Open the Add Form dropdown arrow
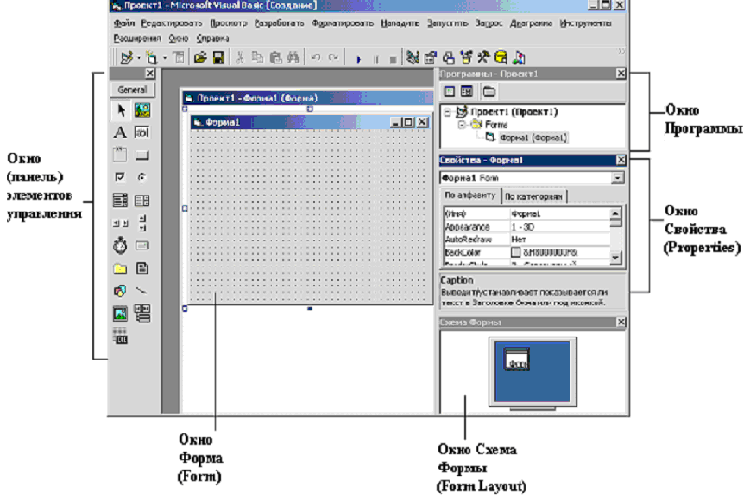This screenshot has height=498, width=750. pos(165,58)
